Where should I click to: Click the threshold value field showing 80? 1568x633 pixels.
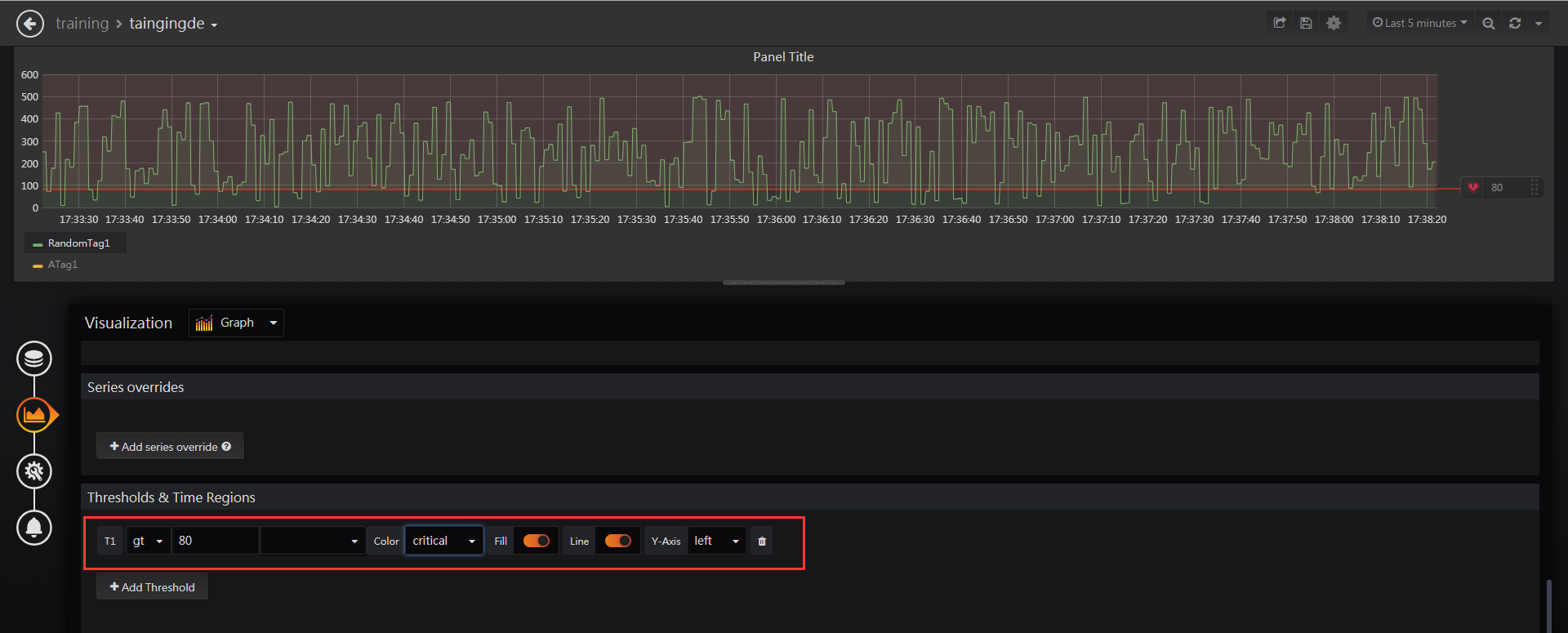coord(215,541)
